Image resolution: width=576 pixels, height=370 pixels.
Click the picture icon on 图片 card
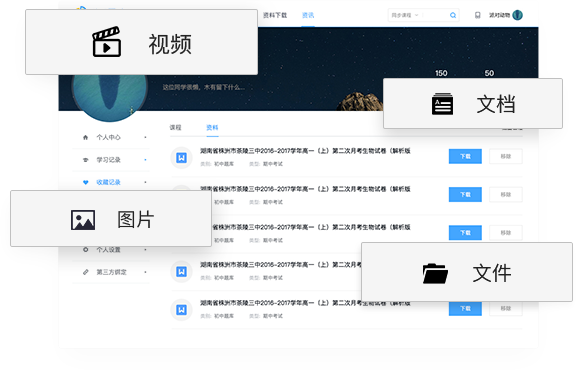click(83, 220)
